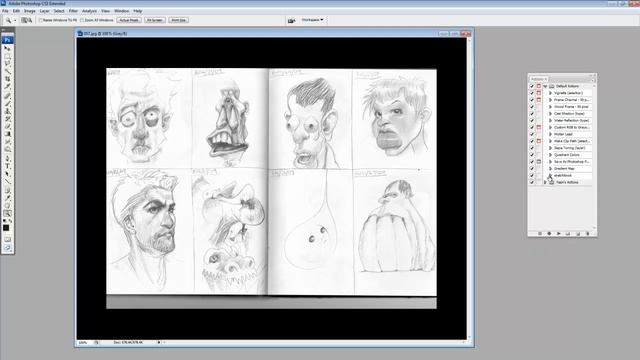Viewport: 640px width, 360px height.
Task: Open the document status bar arrow menu
Action: click(159, 342)
